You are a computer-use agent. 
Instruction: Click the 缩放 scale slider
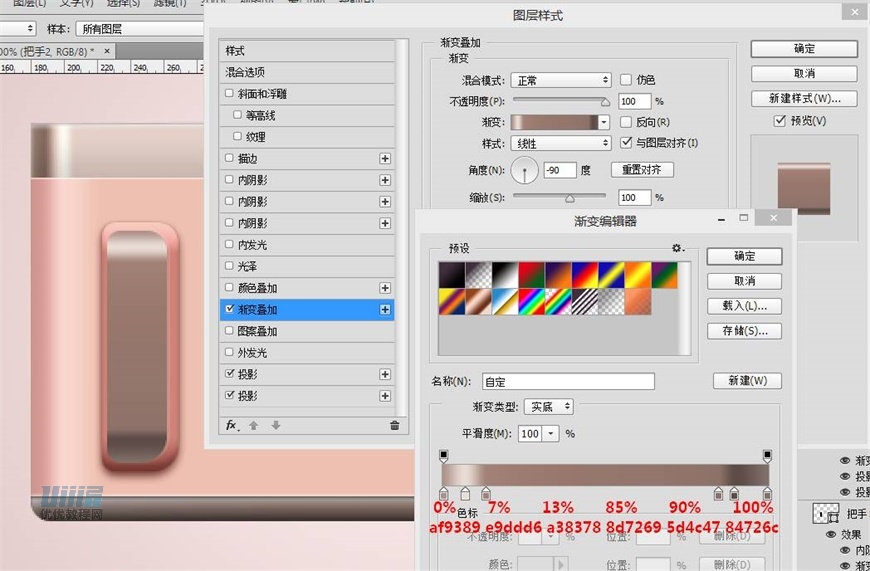559,197
